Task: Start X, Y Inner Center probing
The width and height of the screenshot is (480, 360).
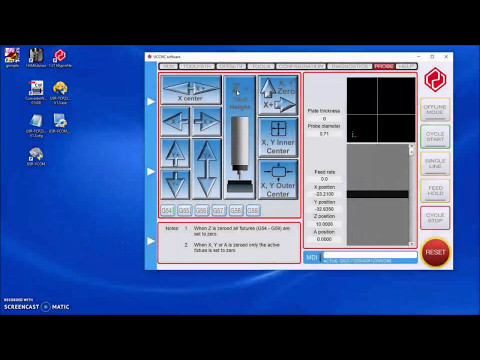Action: pyautogui.click(x=278, y=137)
